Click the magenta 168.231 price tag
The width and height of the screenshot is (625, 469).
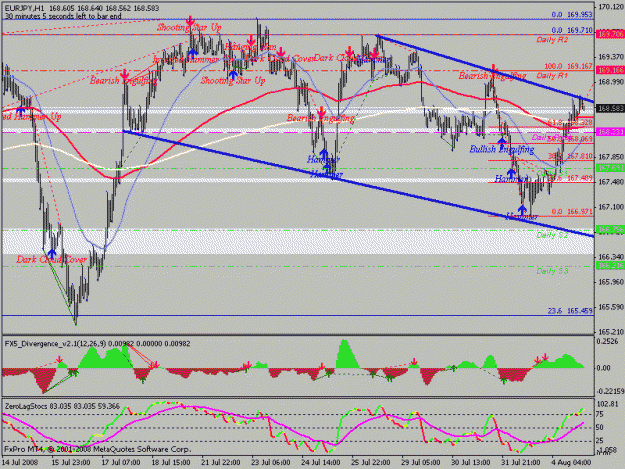click(610, 131)
